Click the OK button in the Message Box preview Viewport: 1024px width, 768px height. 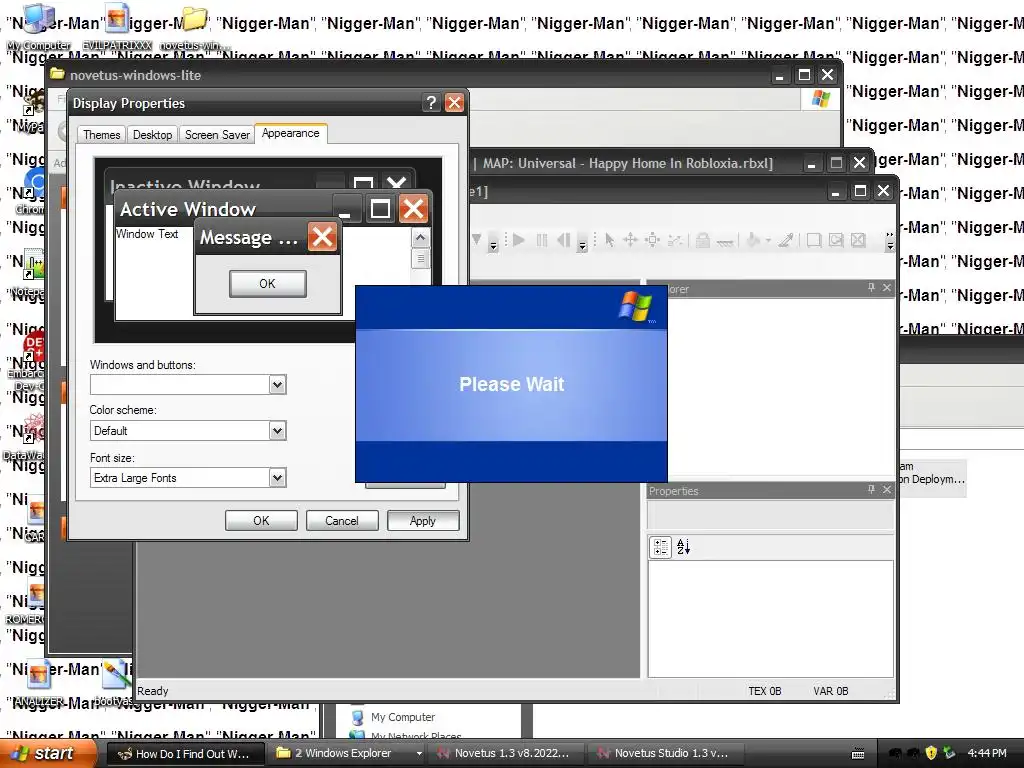[x=267, y=283]
